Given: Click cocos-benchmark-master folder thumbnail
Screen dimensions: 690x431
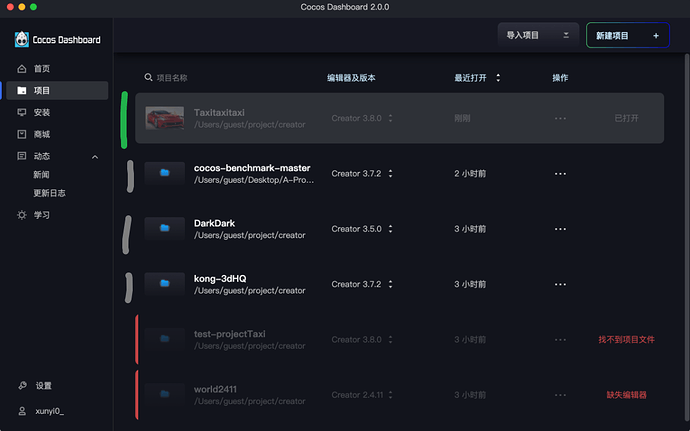Looking at the screenshot, I should click(x=165, y=173).
